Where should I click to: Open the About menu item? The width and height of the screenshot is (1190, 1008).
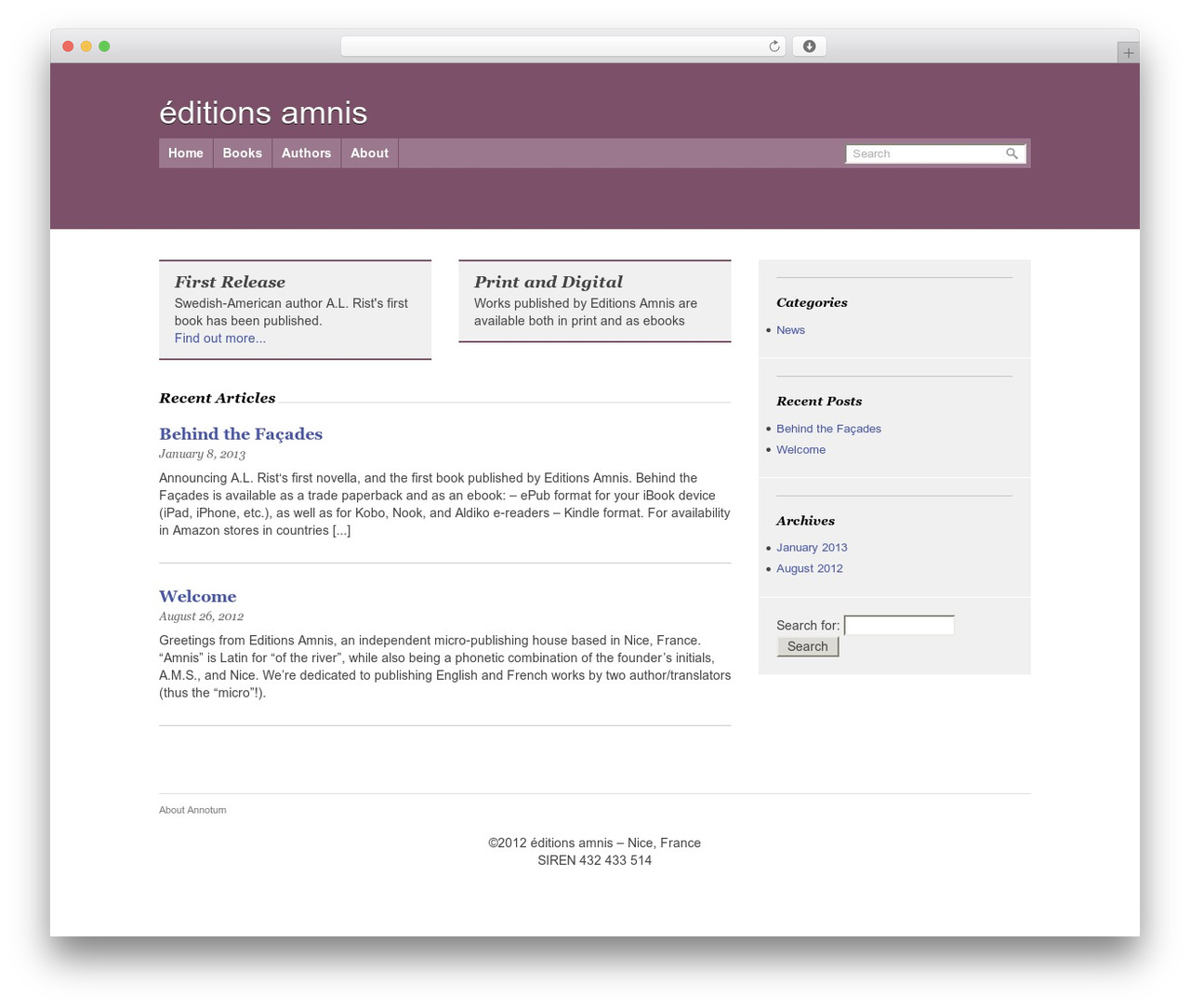[369, 153]
